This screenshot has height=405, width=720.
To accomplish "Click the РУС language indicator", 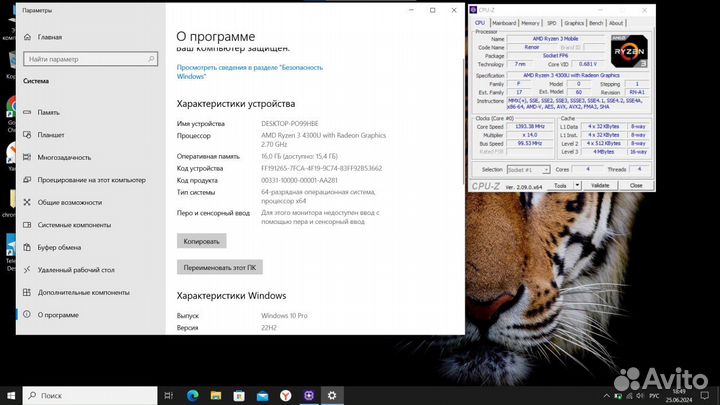I will pos(655,396).
